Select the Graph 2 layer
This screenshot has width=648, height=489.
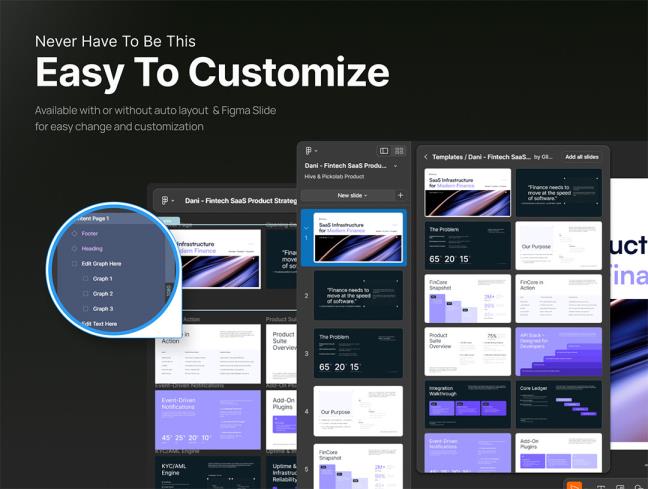102,294
